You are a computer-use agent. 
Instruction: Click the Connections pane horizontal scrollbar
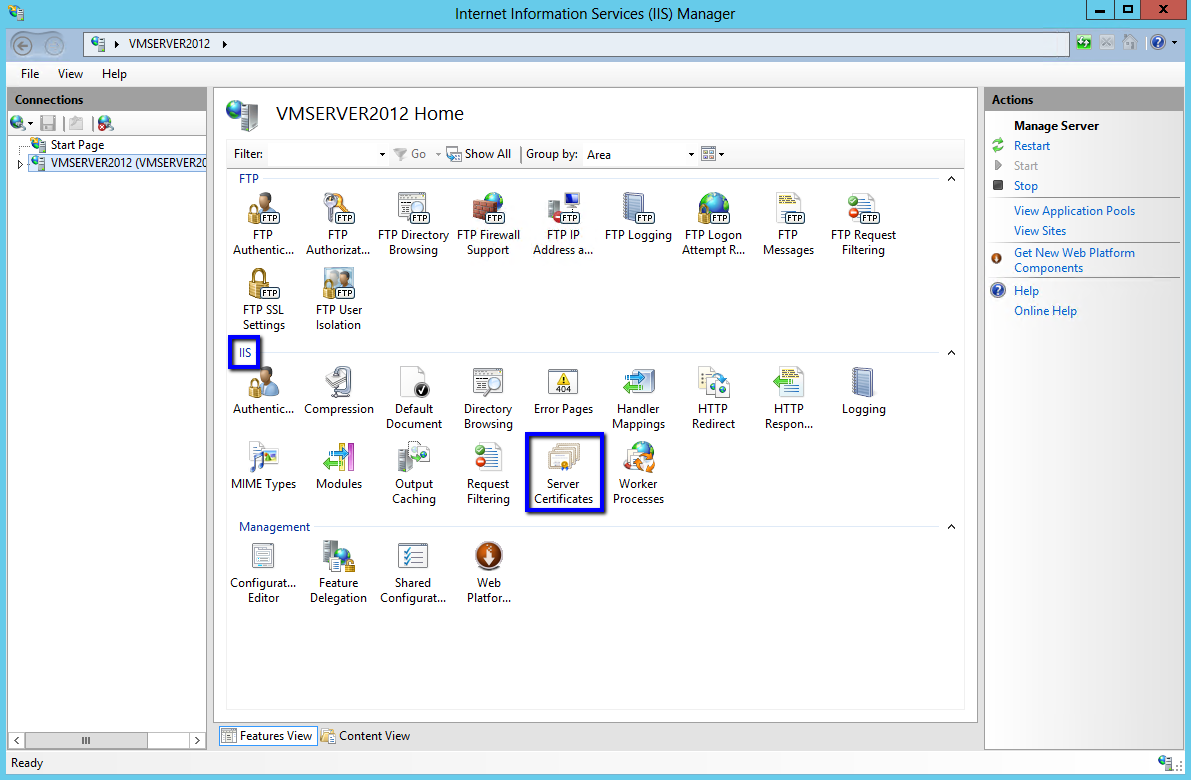[x=86, y=740]
